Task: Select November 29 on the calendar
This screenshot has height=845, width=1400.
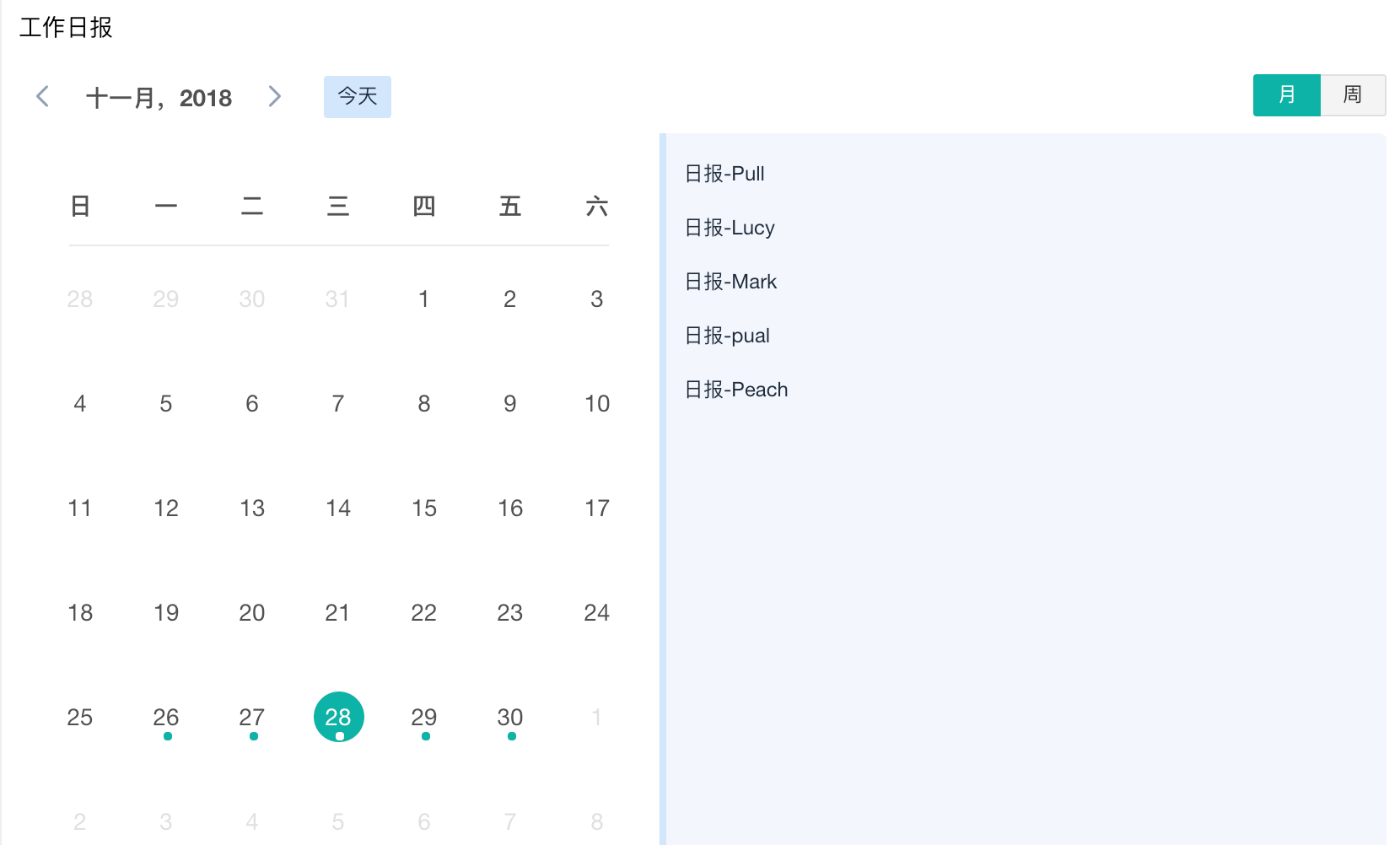Action: (x=424, y=717)
